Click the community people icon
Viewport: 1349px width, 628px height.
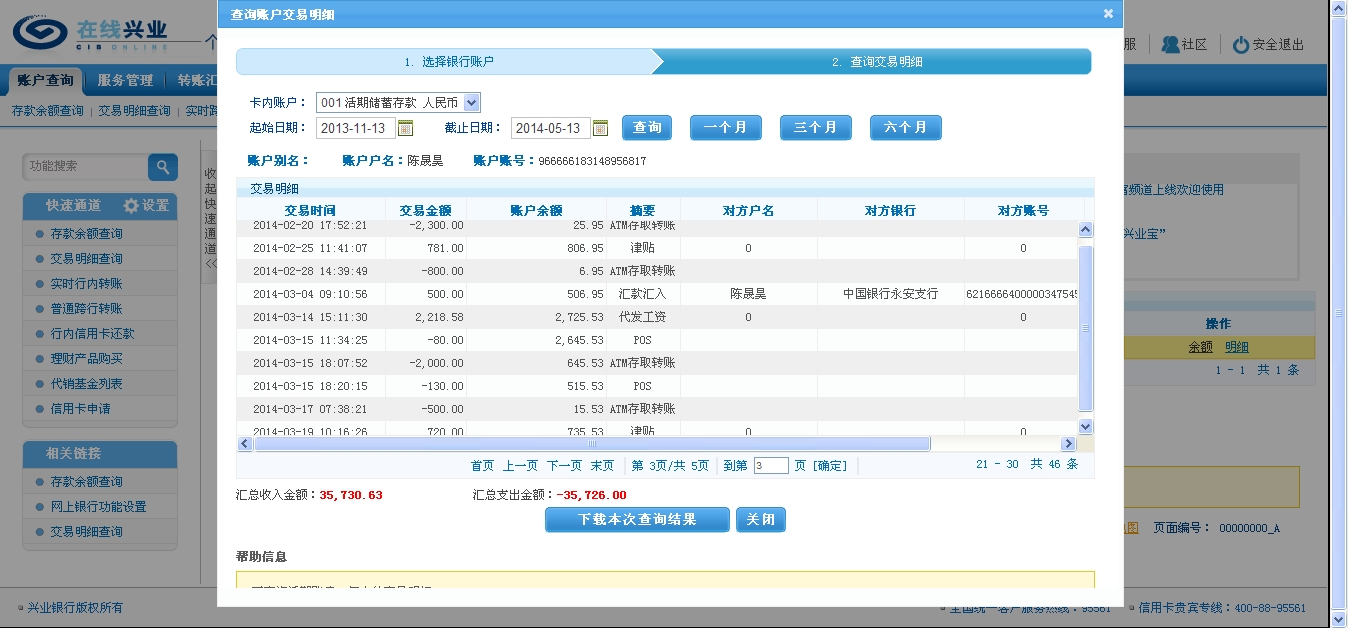pos(1170,45)
